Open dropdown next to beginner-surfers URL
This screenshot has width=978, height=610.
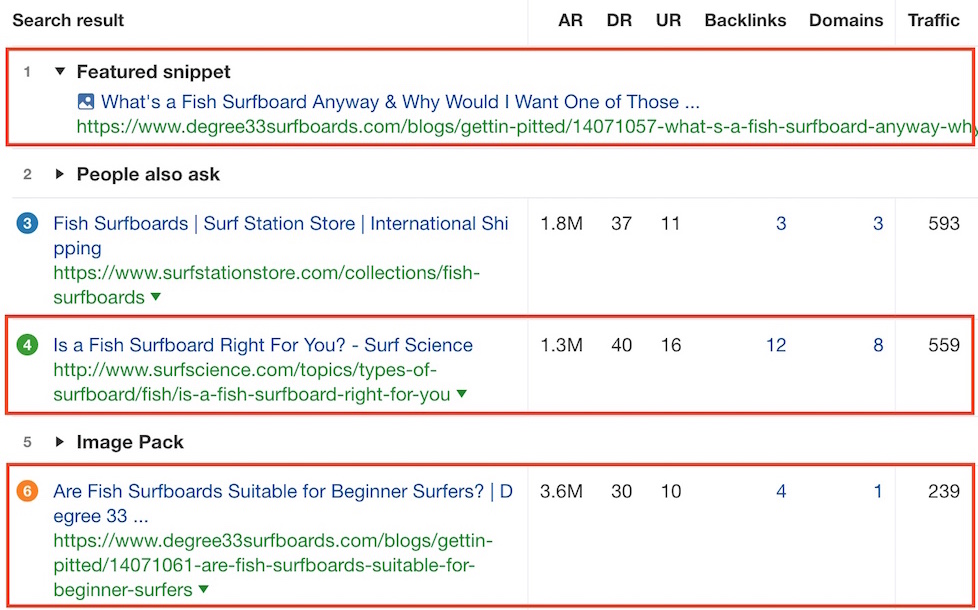[203, 589]
